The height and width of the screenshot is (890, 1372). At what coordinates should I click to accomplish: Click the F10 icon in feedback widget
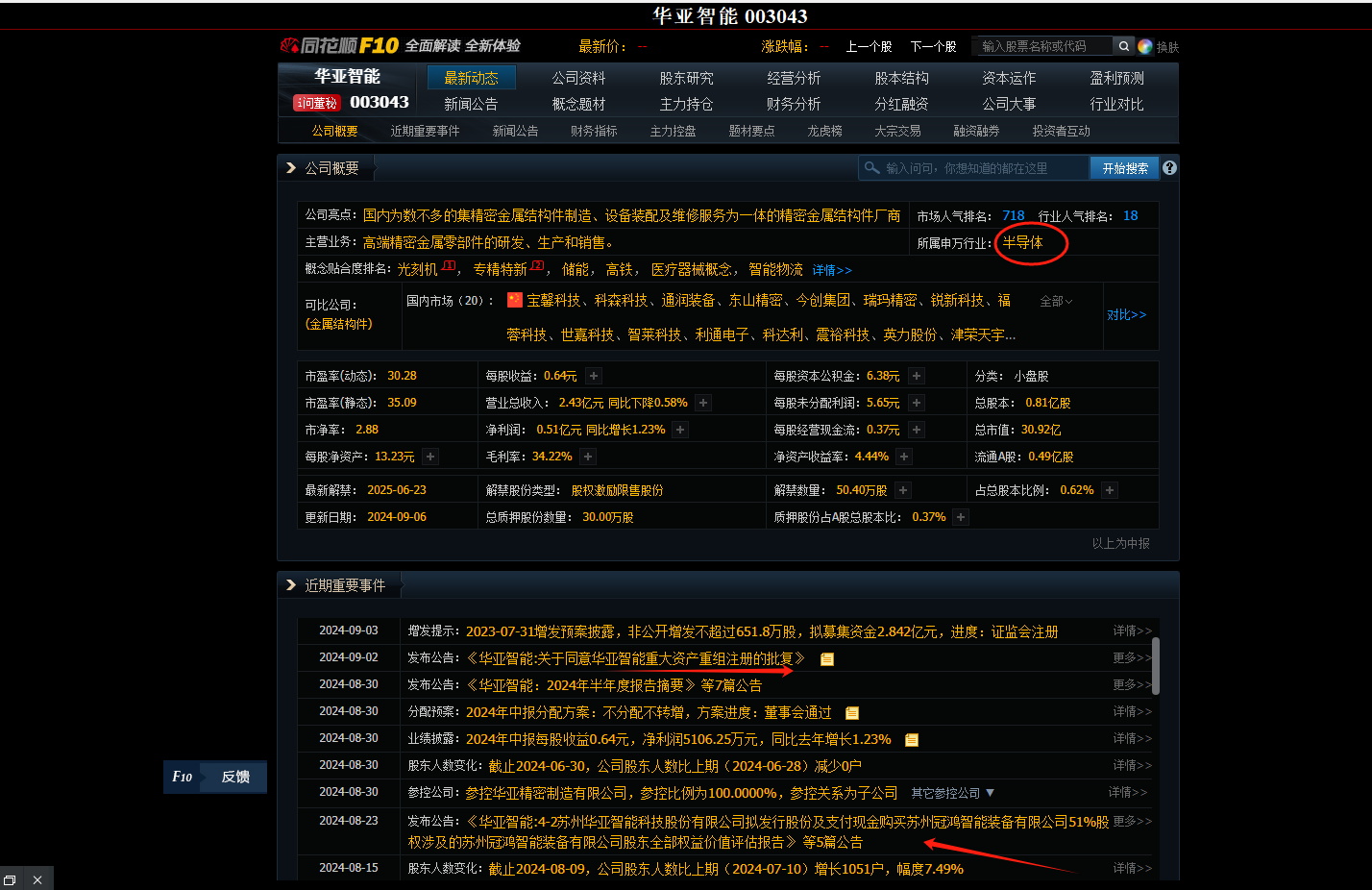(182, 777)
